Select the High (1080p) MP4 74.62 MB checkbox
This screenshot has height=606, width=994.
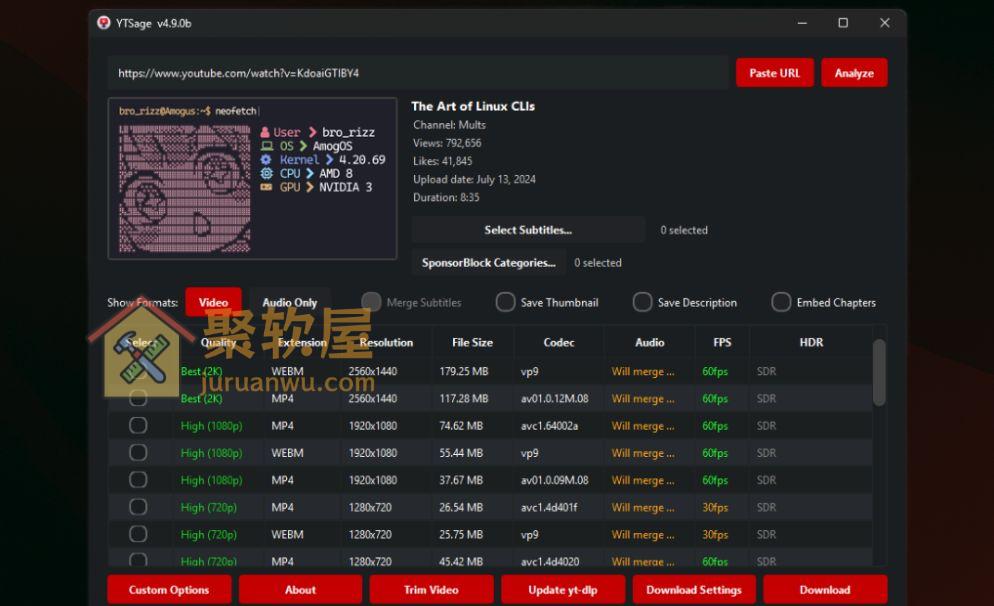tap(138, 425)
